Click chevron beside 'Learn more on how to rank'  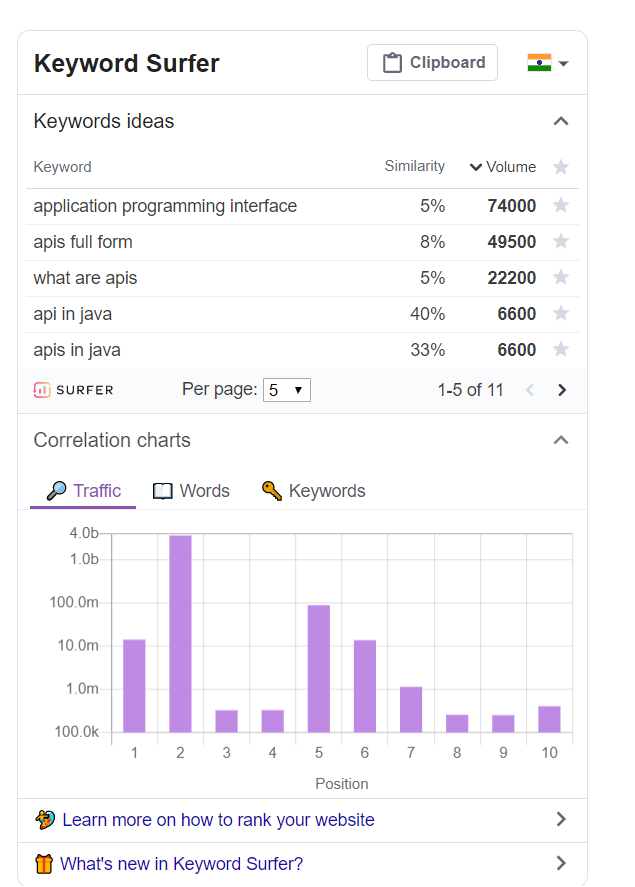point(560,819)
